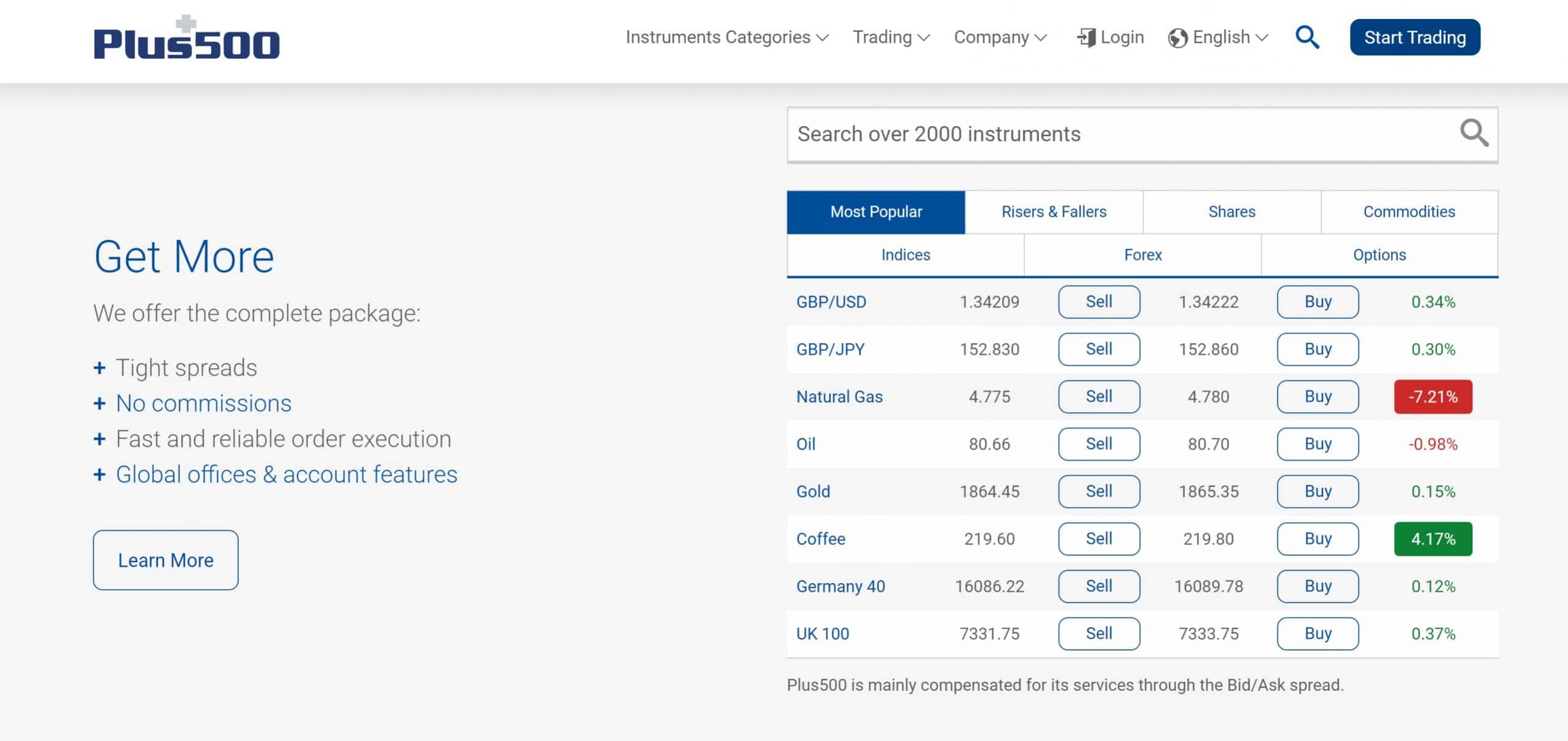
Task: Click the red -7.21% Natural Gas change badge
Action: coord(1433,397)
